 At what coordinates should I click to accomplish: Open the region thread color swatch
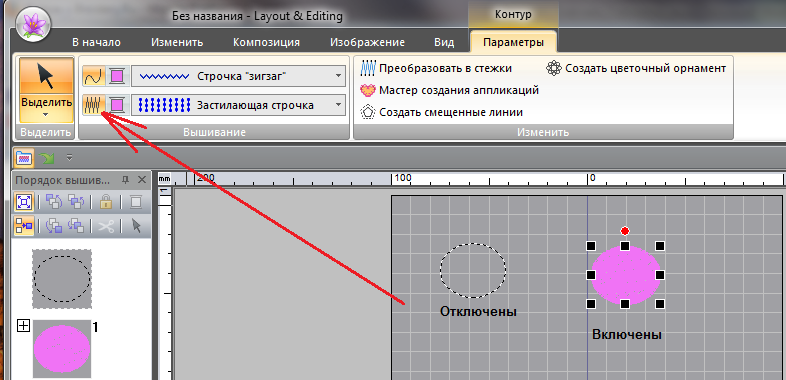click(117, 105)
